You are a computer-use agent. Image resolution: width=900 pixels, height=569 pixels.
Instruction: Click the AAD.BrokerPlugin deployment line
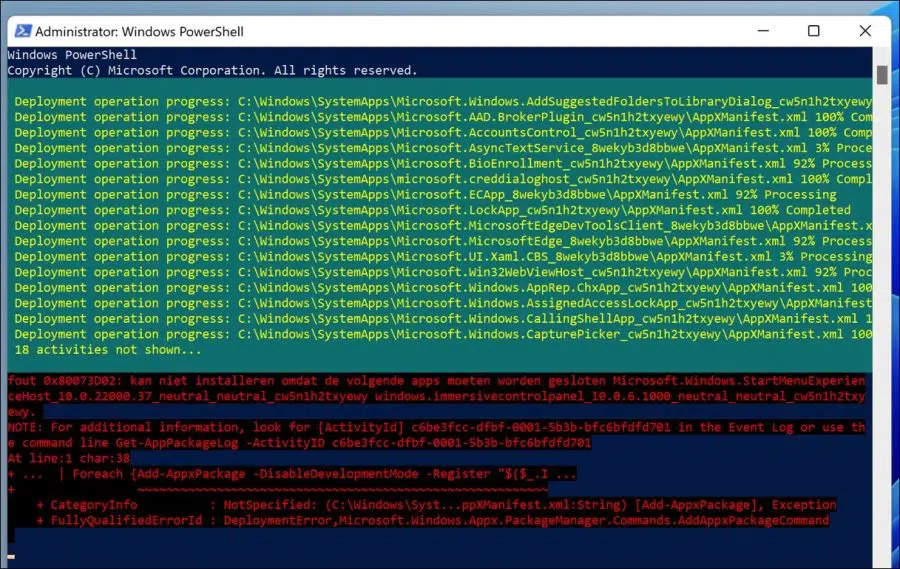click(443, 117)
